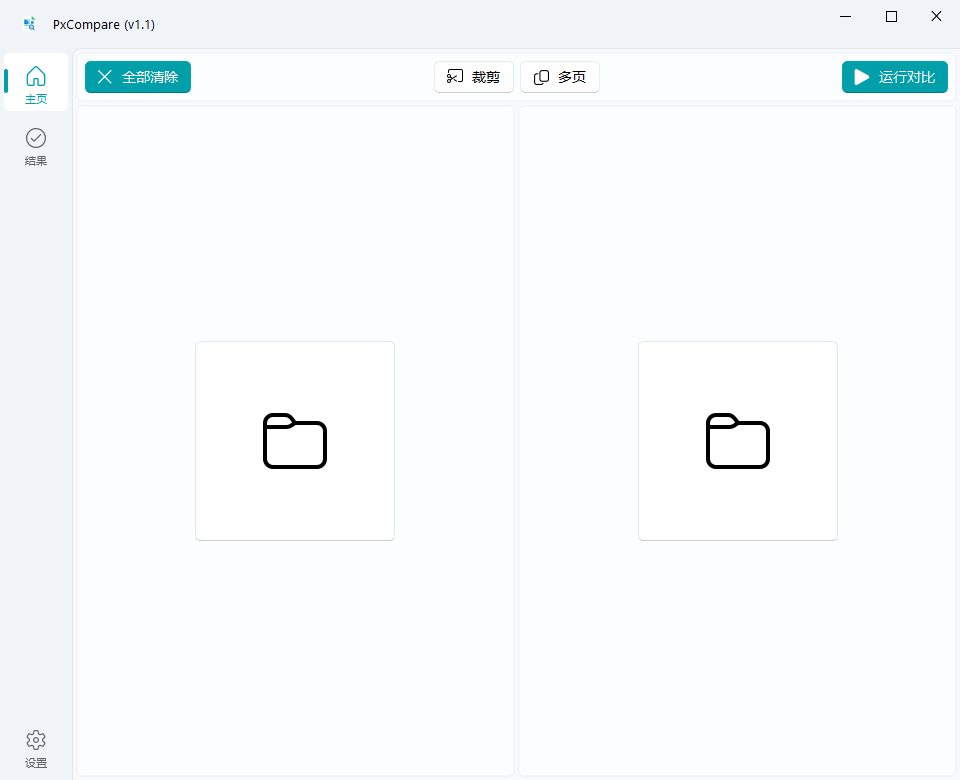Open folder picker in right panel
The width and height of the screenshot is (960, 780).
[x=738, y=441]
